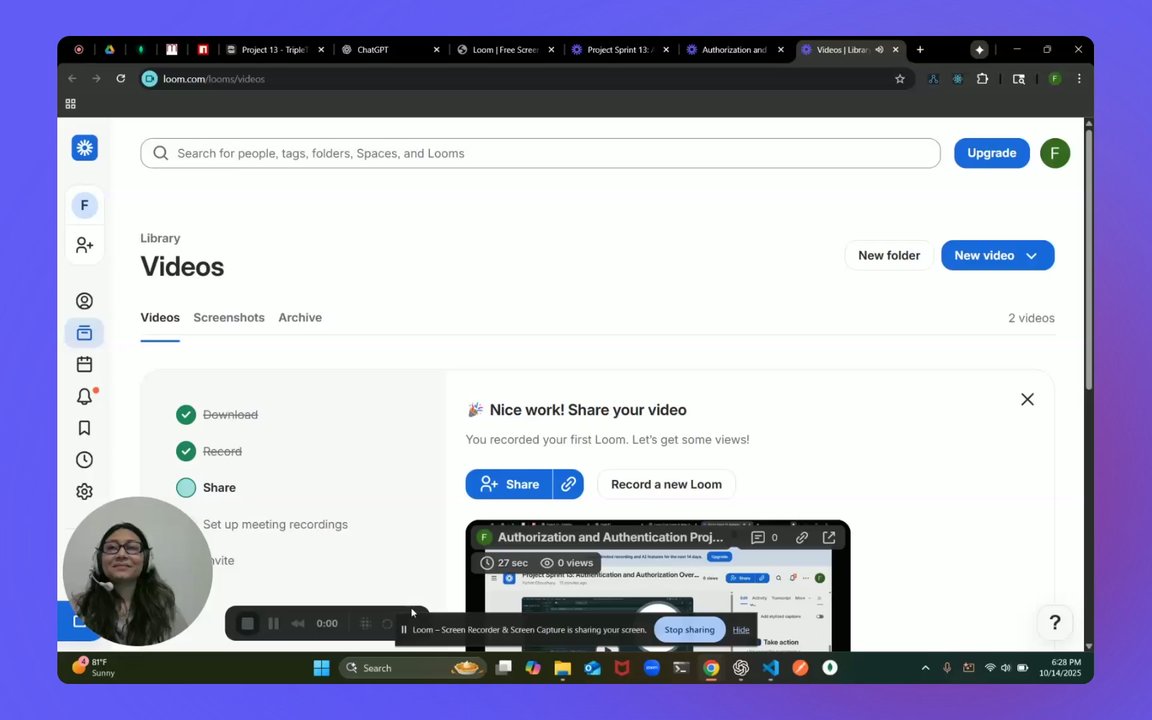
Task: Click the Upgrade button
Action: [992, 153]
